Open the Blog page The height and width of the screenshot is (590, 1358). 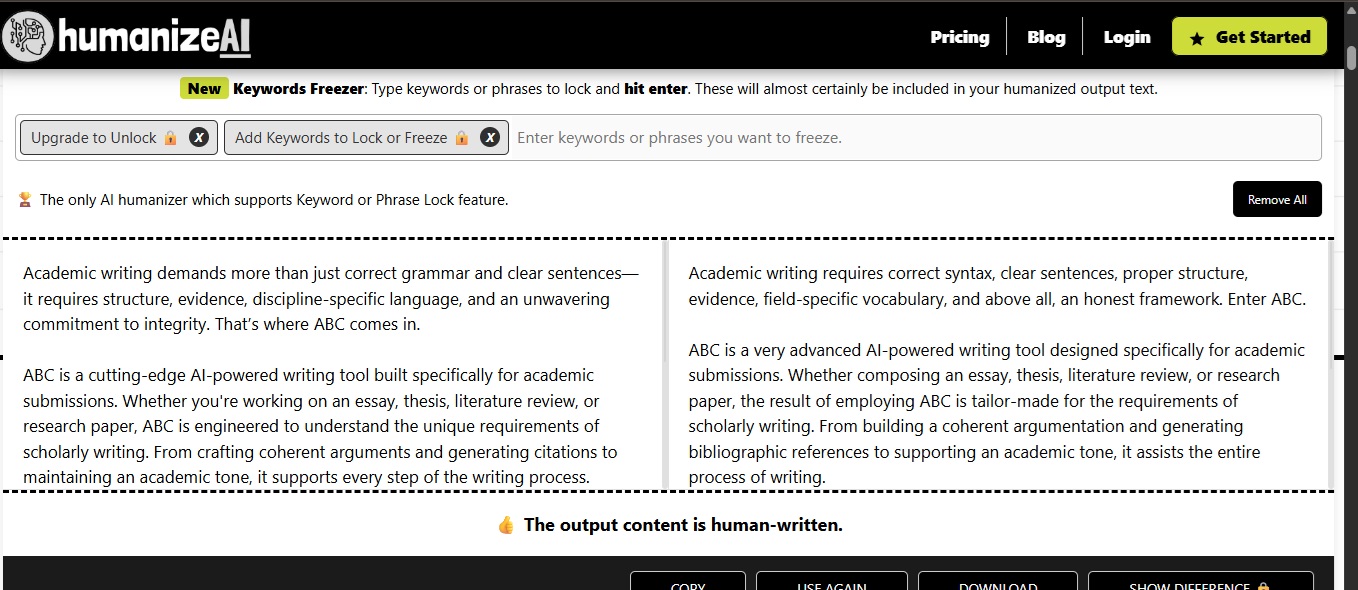(x=1046, y=37)
